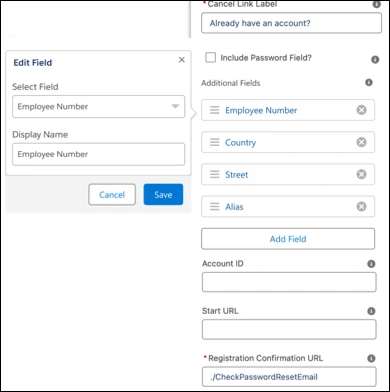
Task: Click into the Display Name input
Action: 99,154
